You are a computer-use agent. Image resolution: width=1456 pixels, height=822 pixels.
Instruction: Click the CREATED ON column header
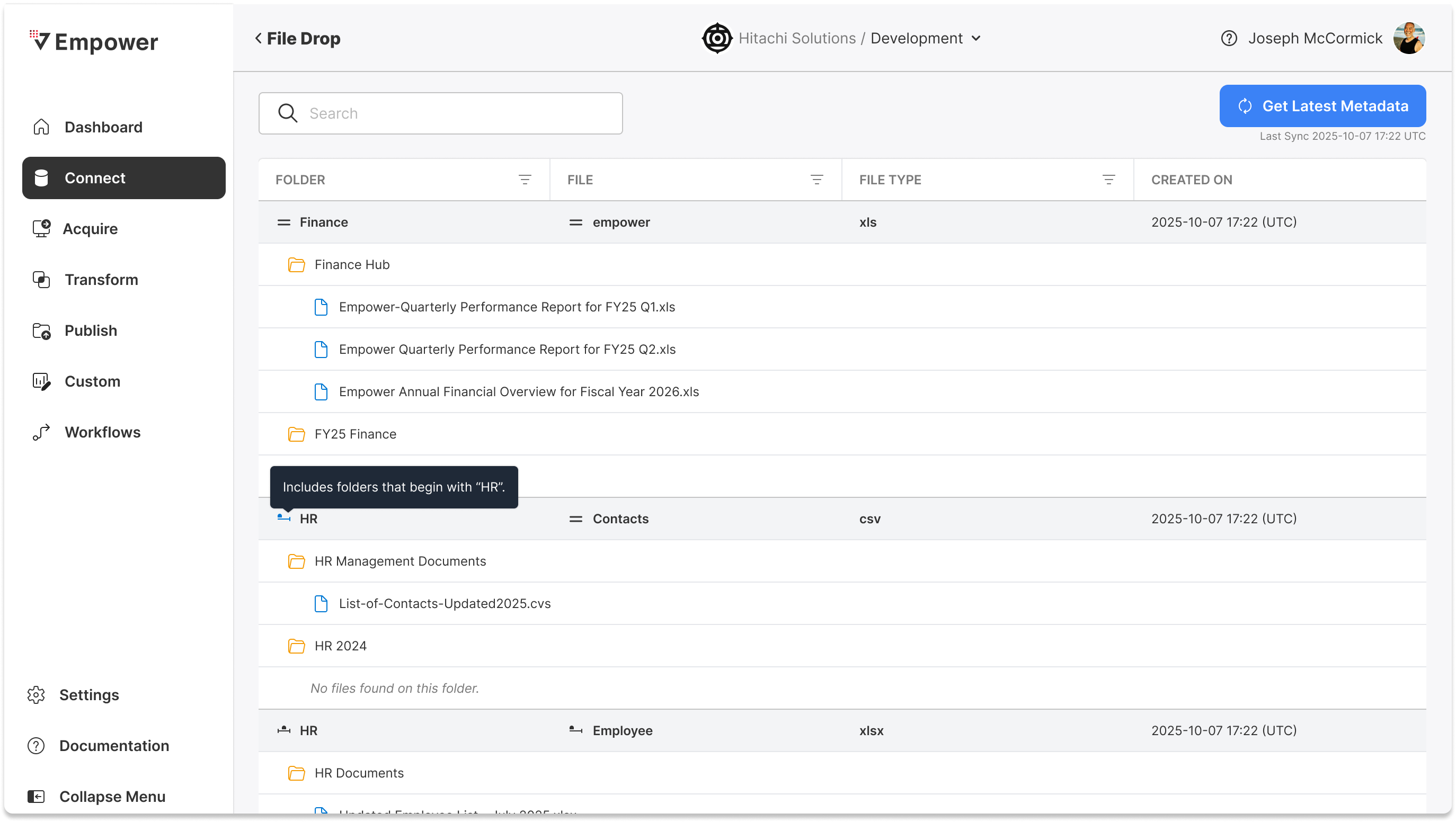1192,180
